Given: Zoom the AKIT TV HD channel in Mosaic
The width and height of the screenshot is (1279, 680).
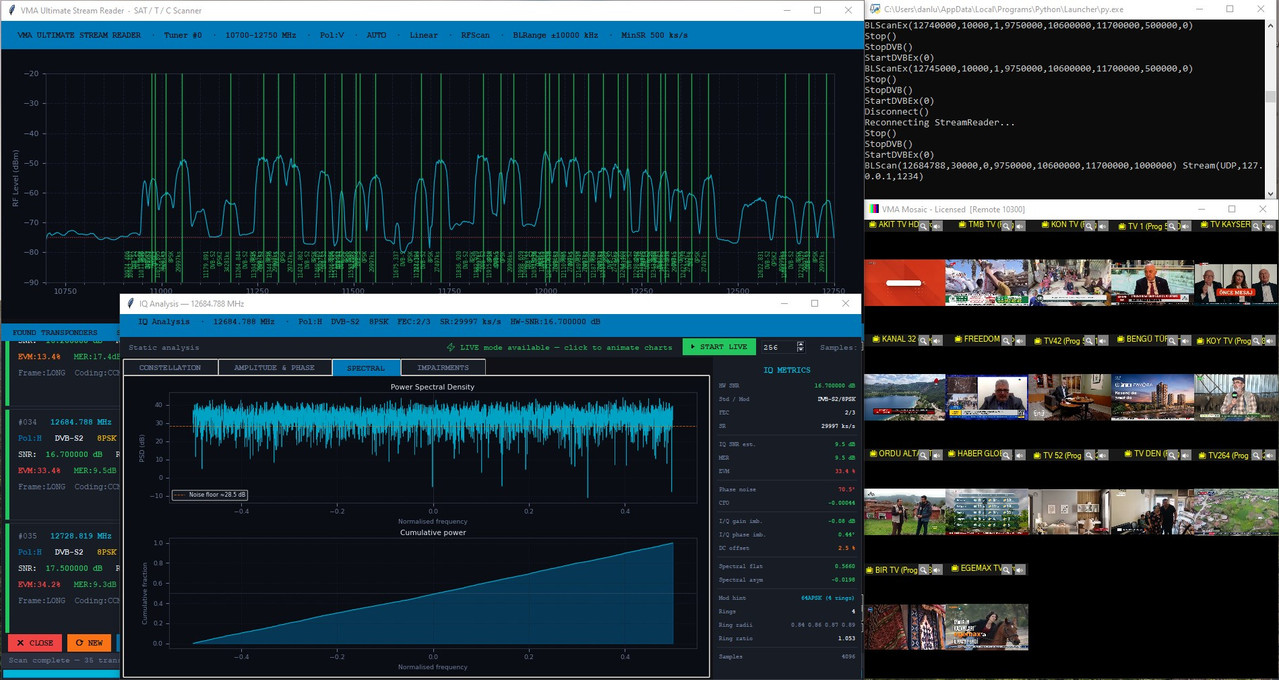Looking at the screenshot, I should (923, 226).
